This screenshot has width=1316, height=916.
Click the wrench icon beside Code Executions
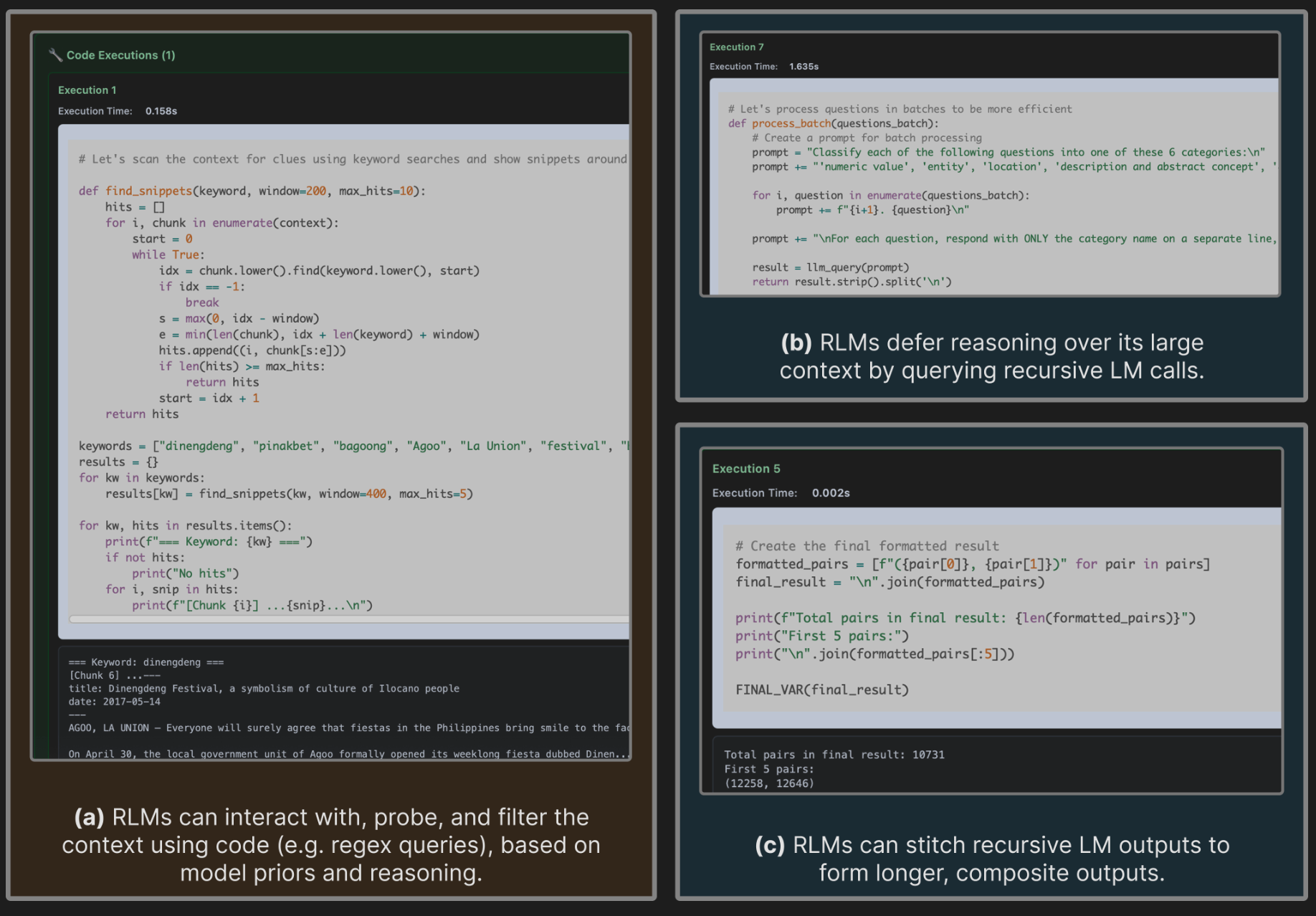[x=55, y=54]
